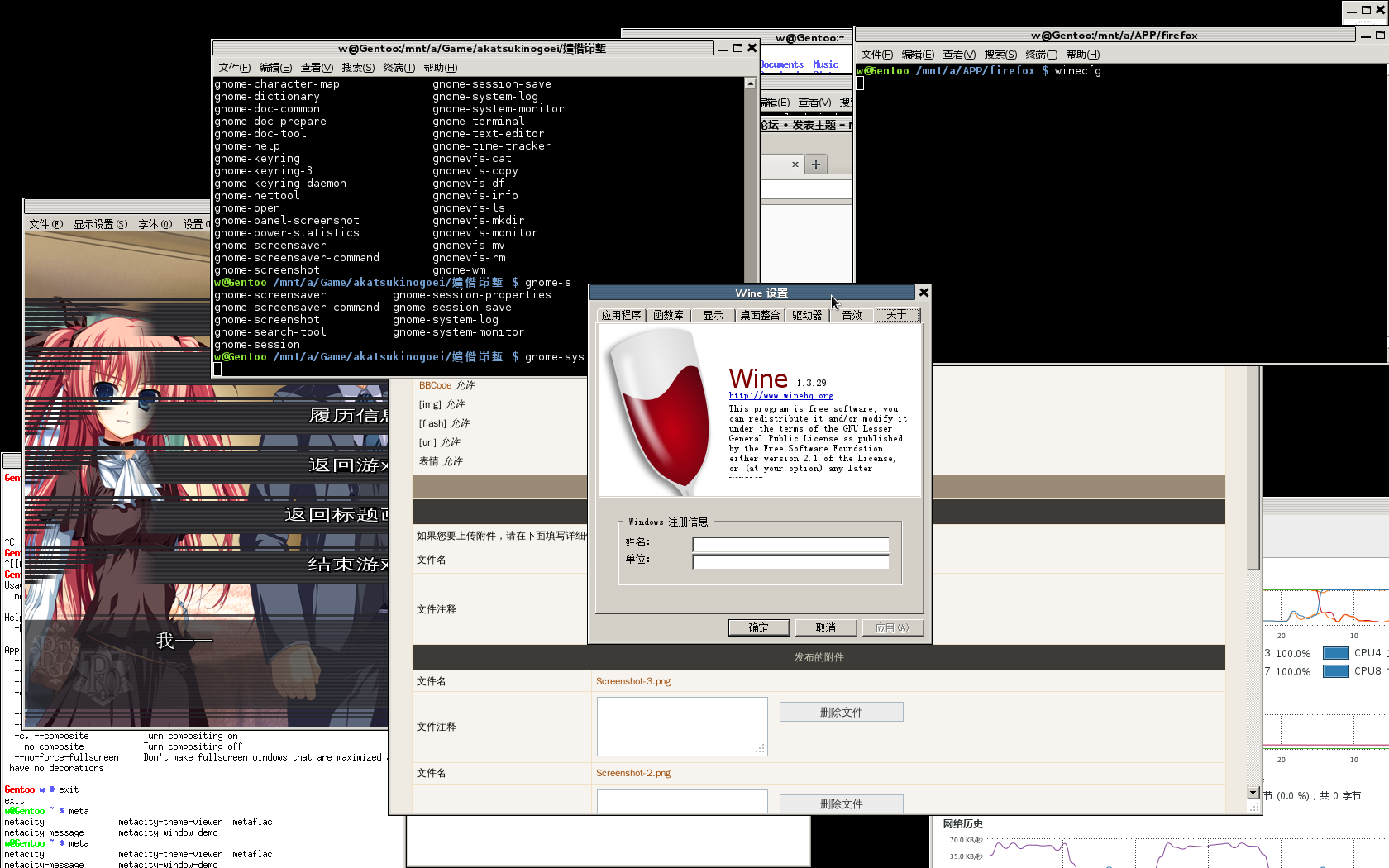Click the CPU4 color swatch in system monitor
This screenshot has height=868, width=1389.
(x=1336, y=653)
